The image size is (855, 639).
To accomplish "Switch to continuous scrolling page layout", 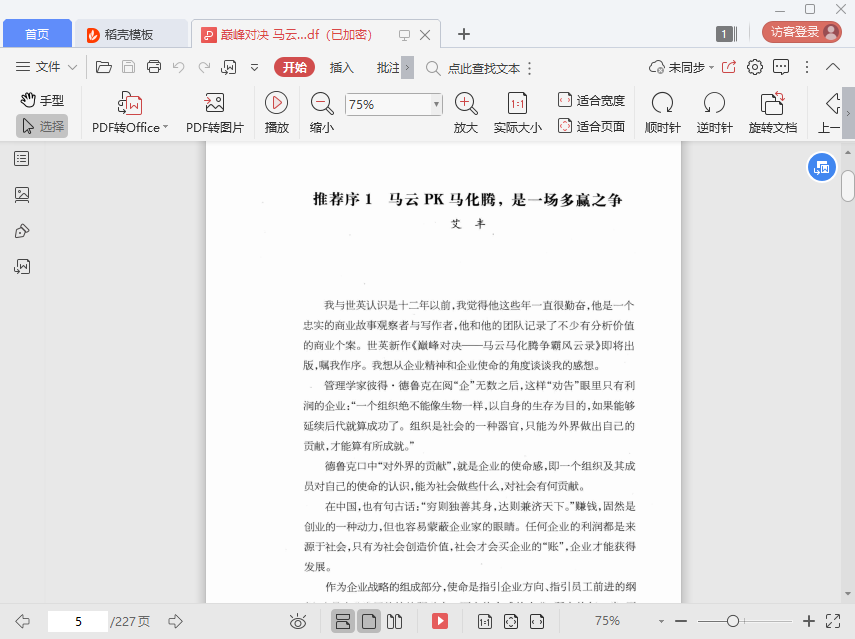I will coord(343,622).
